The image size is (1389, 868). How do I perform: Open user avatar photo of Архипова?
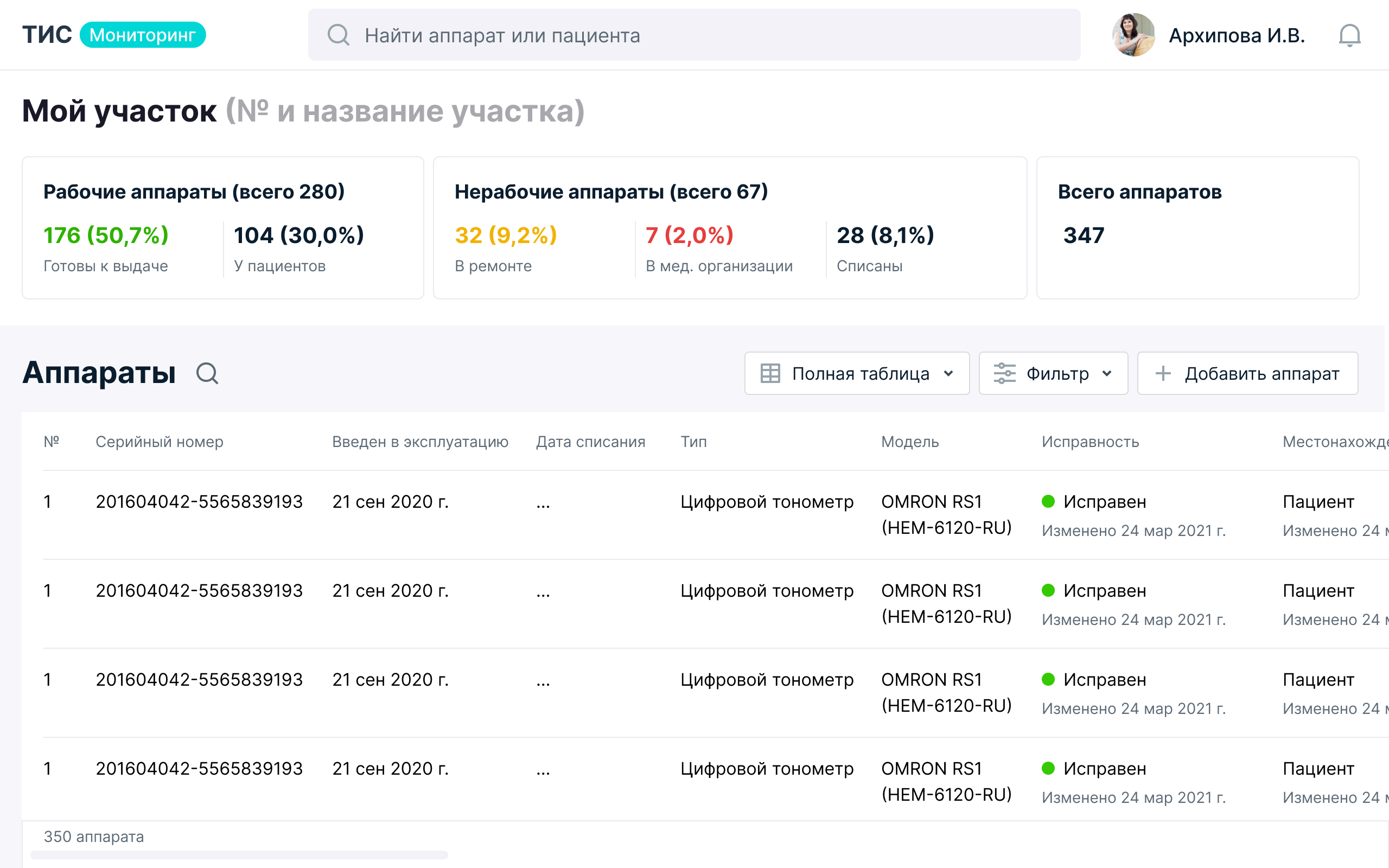(x=1133, y=35)
